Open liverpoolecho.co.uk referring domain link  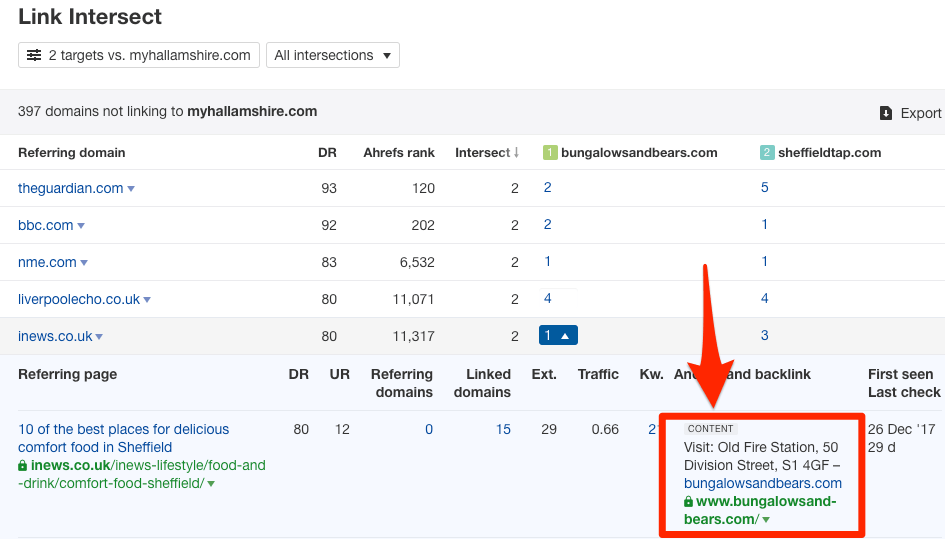[x=79, y=299]
